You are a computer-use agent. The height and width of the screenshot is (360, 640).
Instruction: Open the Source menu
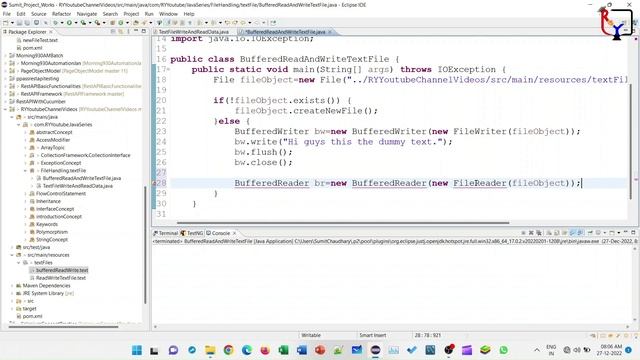tap(39, 14)
